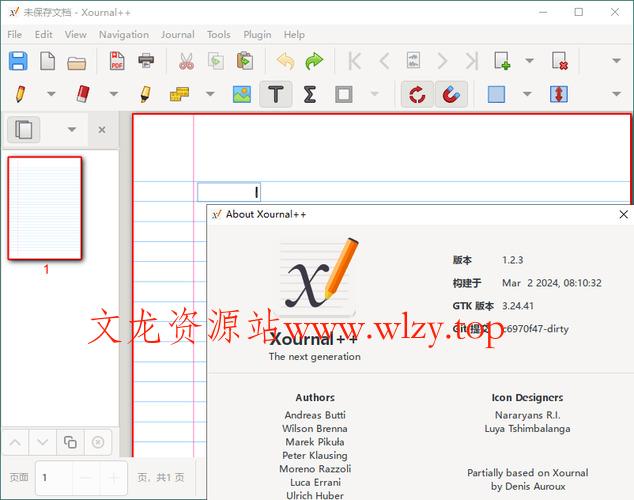
Task: Insert a new page after
Action: [502, 61]
